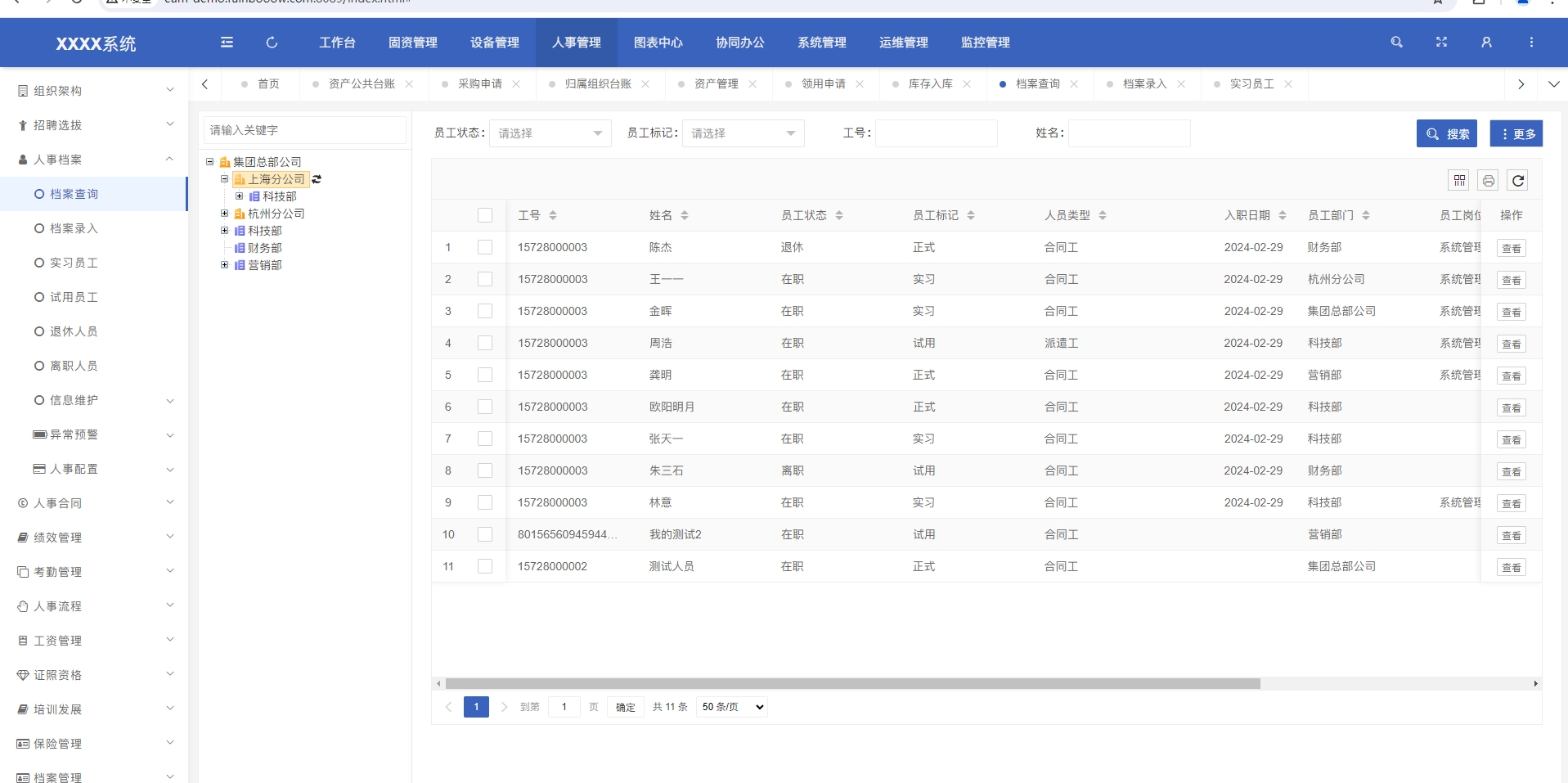This screenshot has width=1568, height=783.
Task: Open the 系统管理 top menu
Action: pyautogui.click(x=822, y=43)
